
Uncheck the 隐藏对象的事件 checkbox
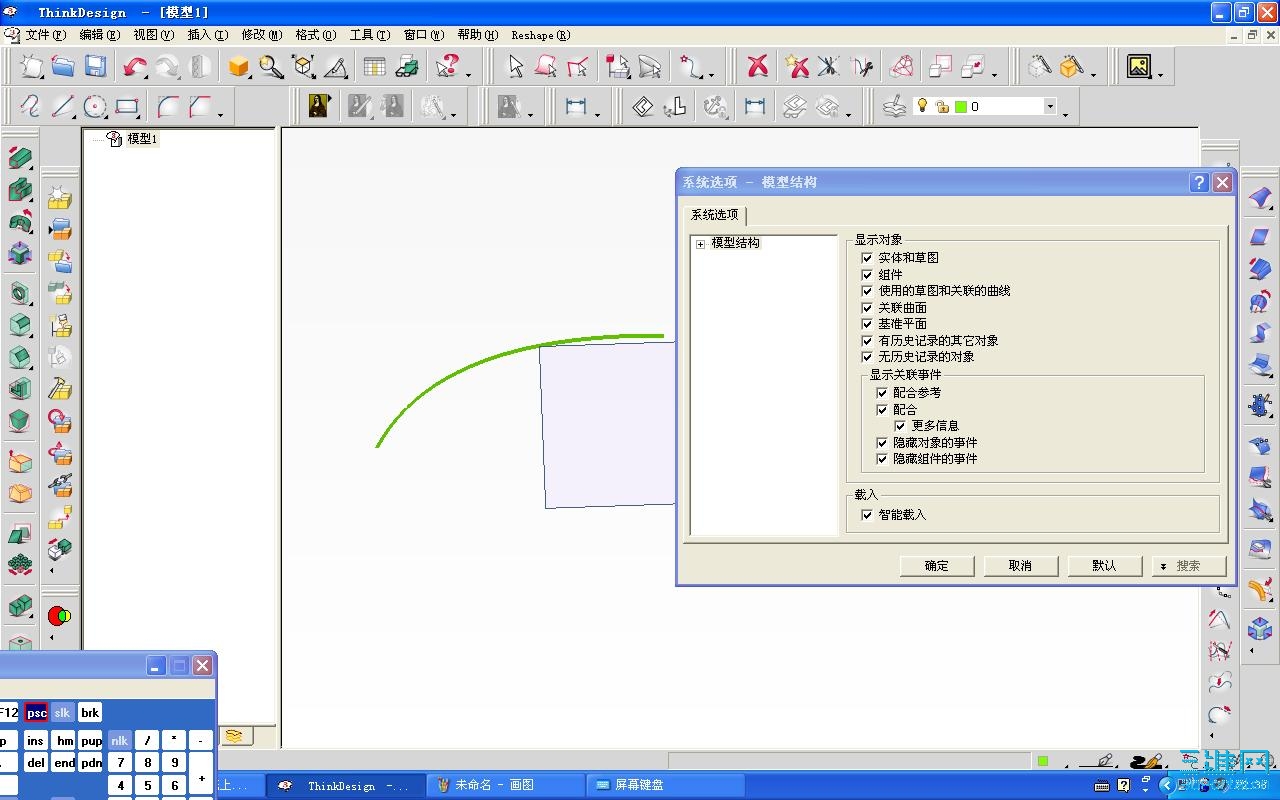click(882, 442)
